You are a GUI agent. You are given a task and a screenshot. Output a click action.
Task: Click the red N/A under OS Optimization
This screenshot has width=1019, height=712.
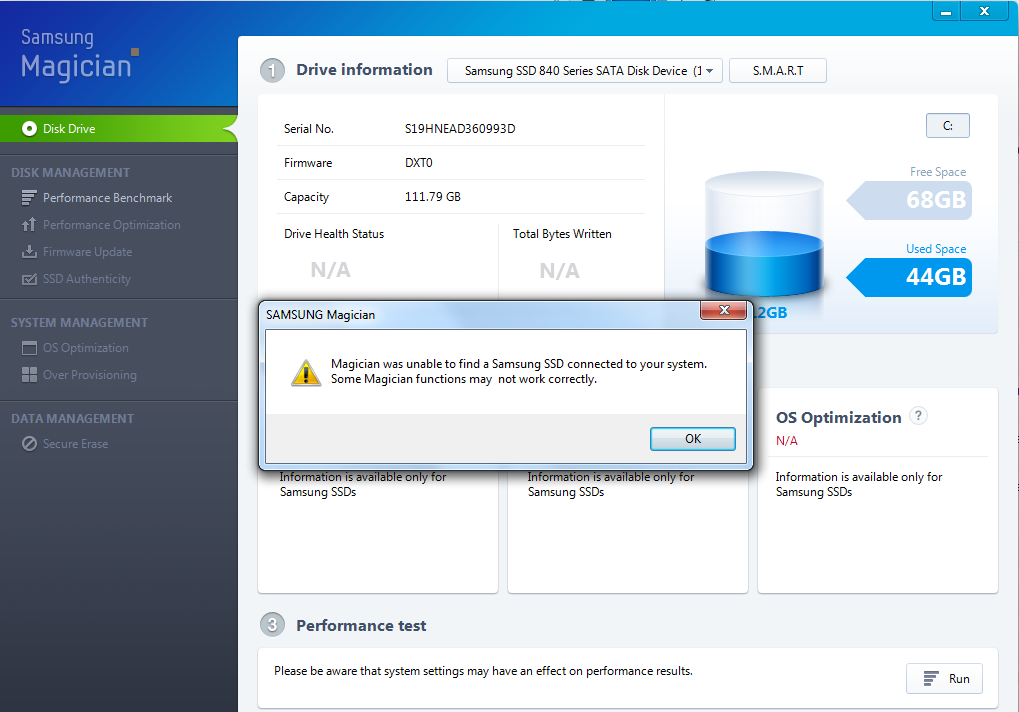coord(786,441)
